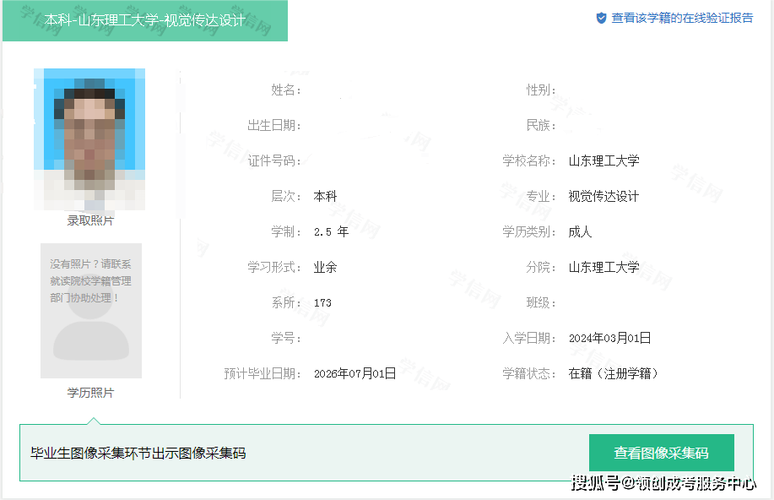Image resolution: width=774 pixels, height=500 pixels.
Task: Click the 层次 value 本科
Action: [x=325, y=196]
